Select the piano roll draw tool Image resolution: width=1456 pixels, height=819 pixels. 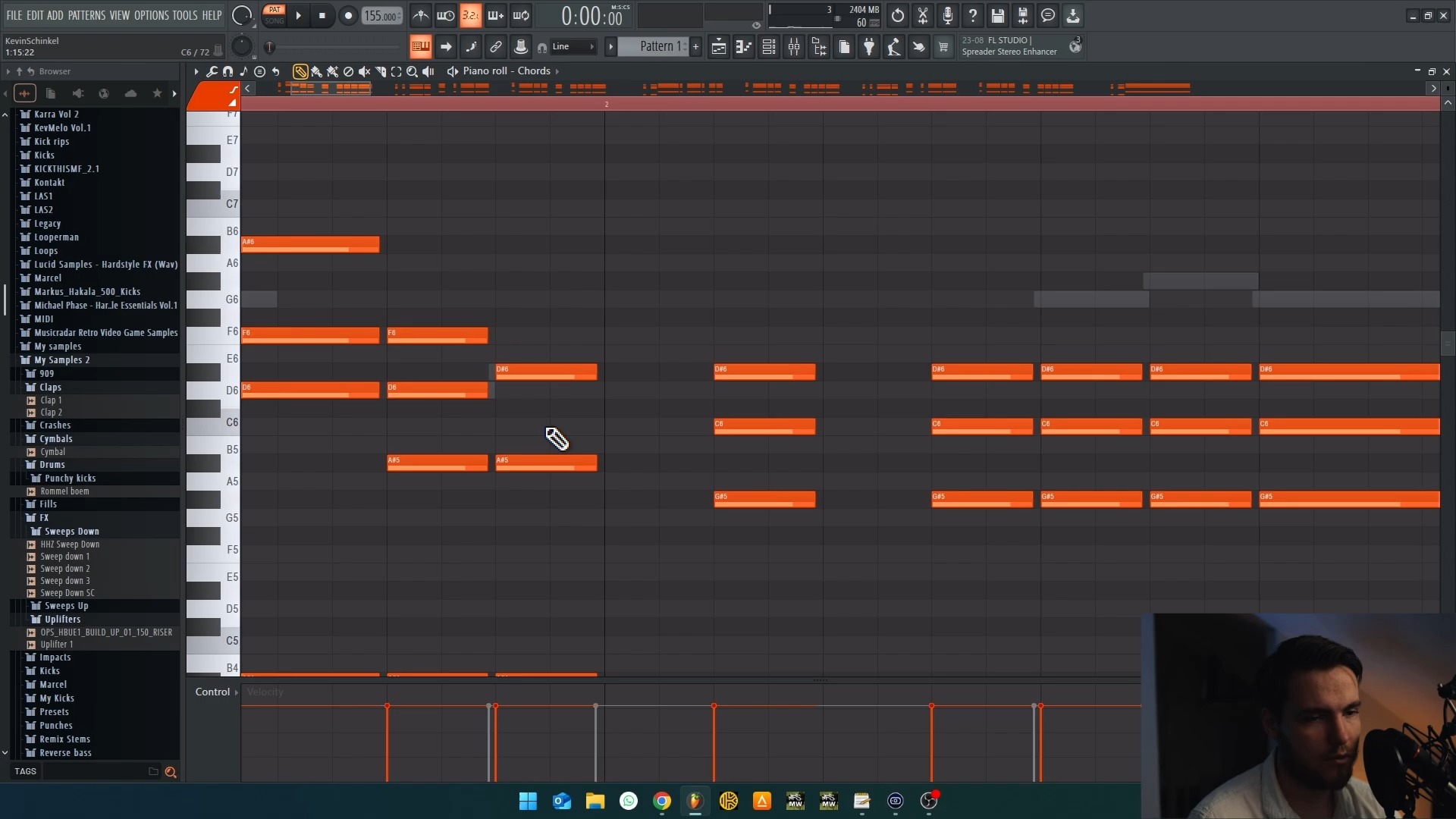[300, 71]
